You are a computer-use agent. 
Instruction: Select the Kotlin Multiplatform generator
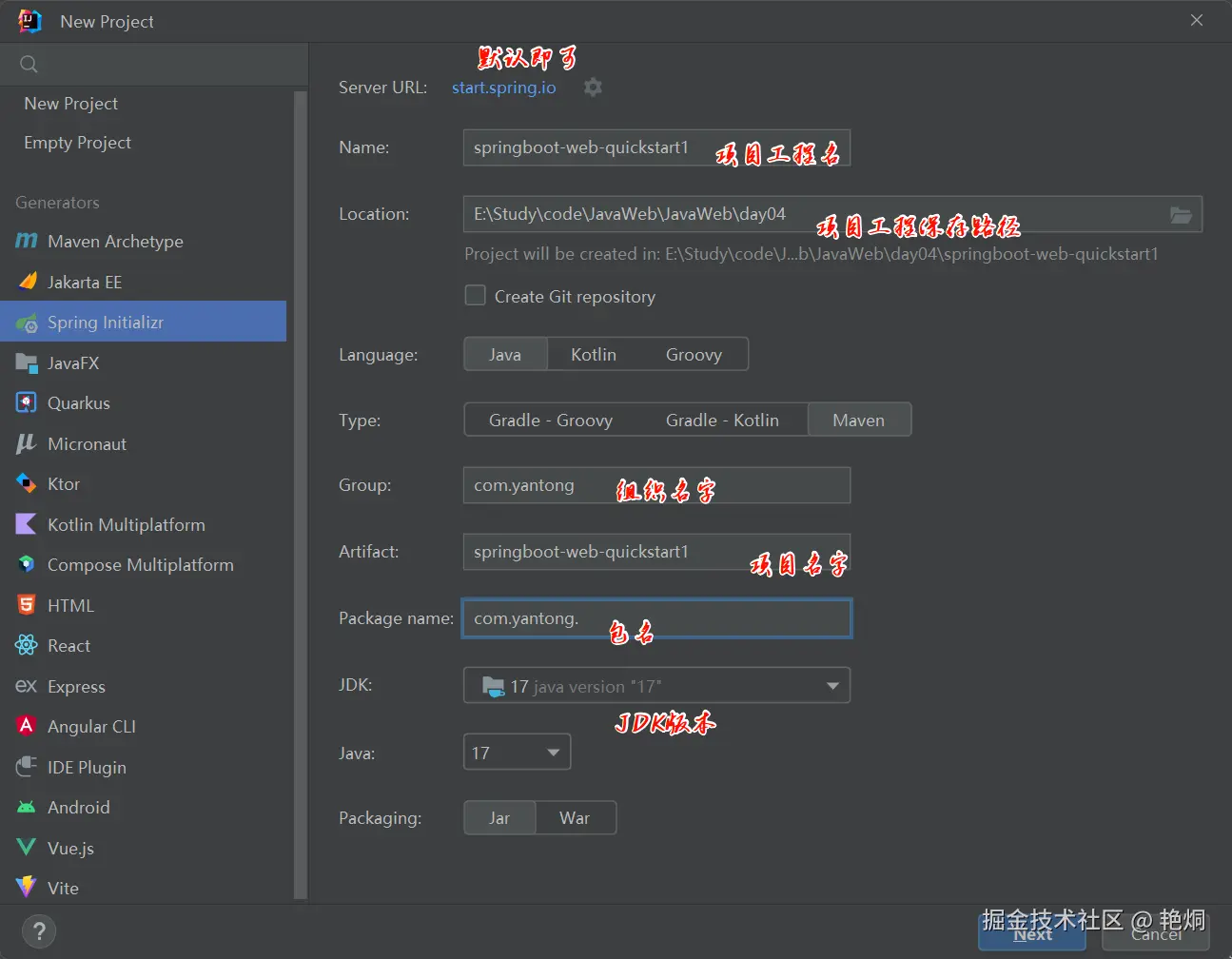(x=144, y=524)
